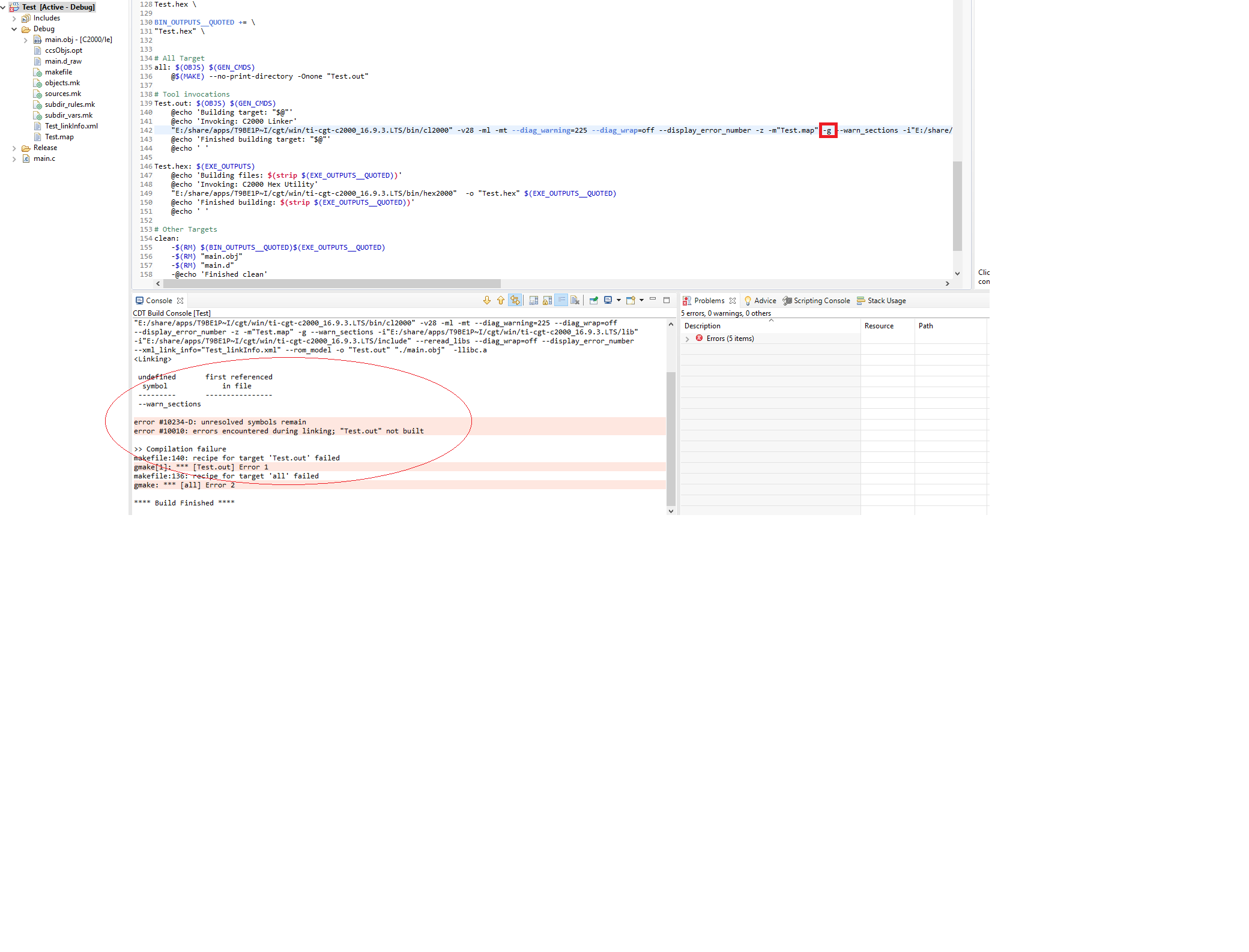Click the Previous Error up arrow icon
This screenshot has width=1249, height=952.
[x=500, y=300]
